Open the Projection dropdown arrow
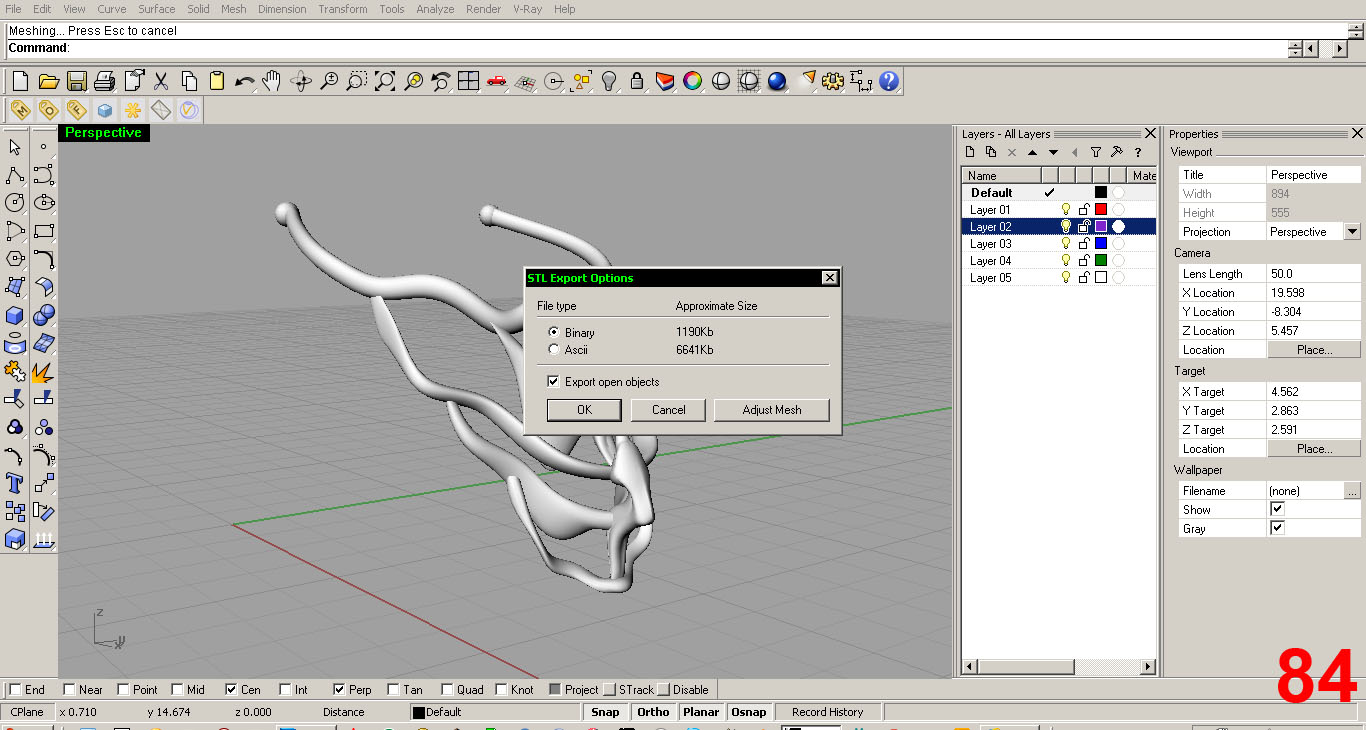Image resolution: width=1366 pixels, height=730 pixels. tap(1353, 231)
